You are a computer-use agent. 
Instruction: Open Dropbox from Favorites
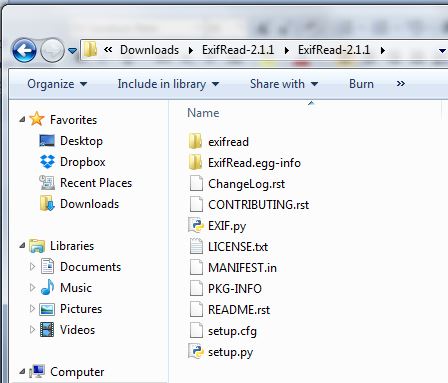pos(83,162)
